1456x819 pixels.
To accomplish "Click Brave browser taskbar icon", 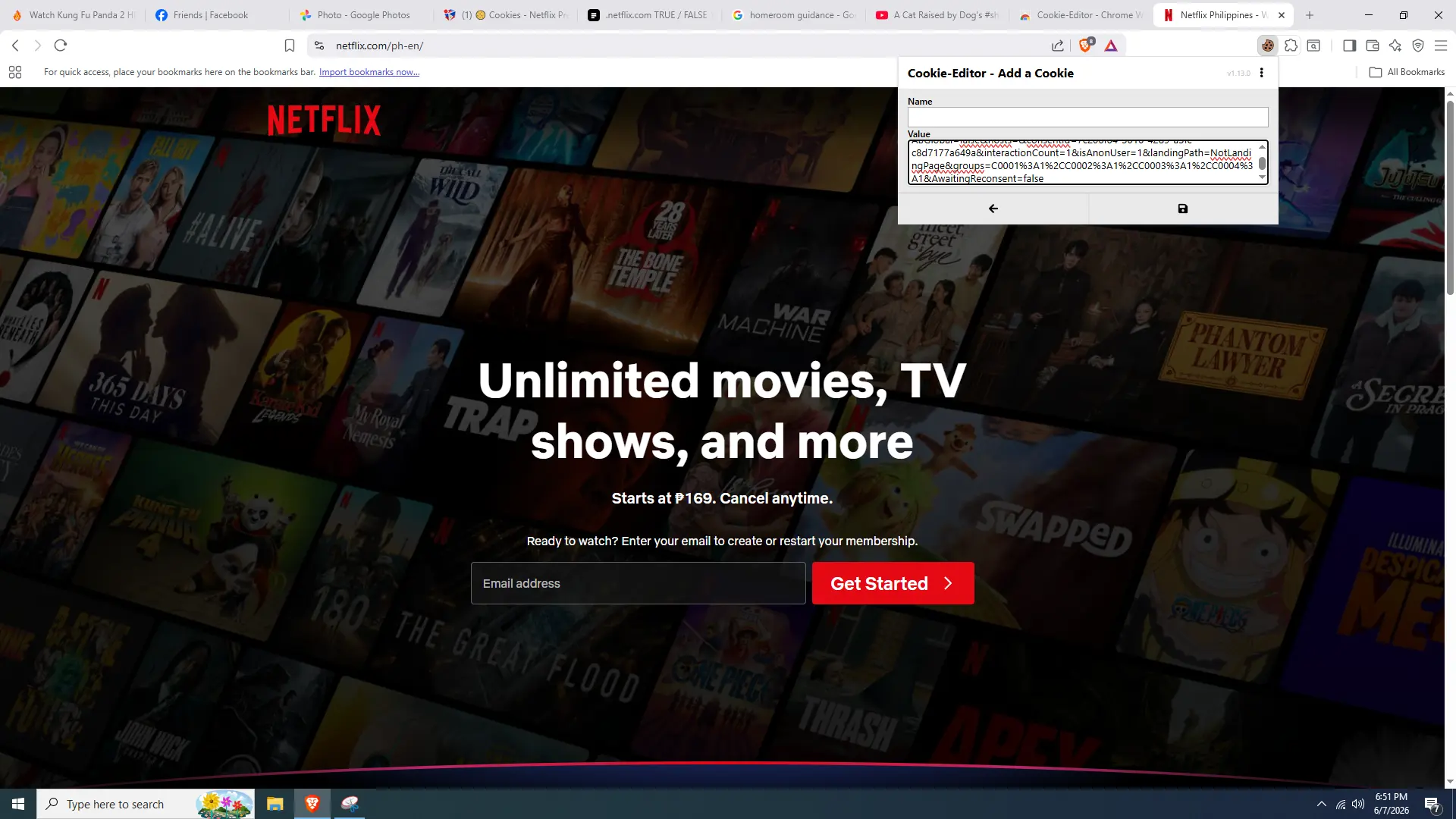I will [x=312, y=804].
